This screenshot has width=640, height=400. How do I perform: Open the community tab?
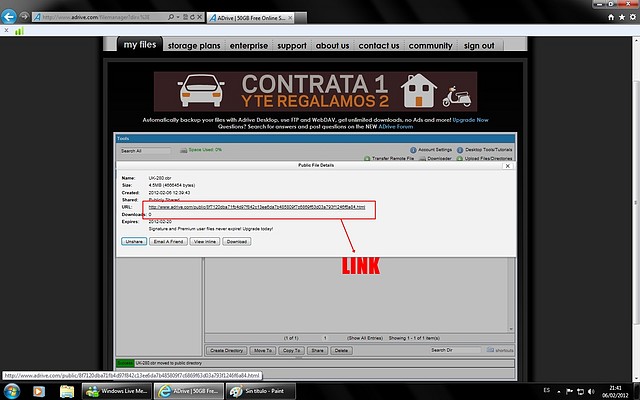tap(431, 46)
